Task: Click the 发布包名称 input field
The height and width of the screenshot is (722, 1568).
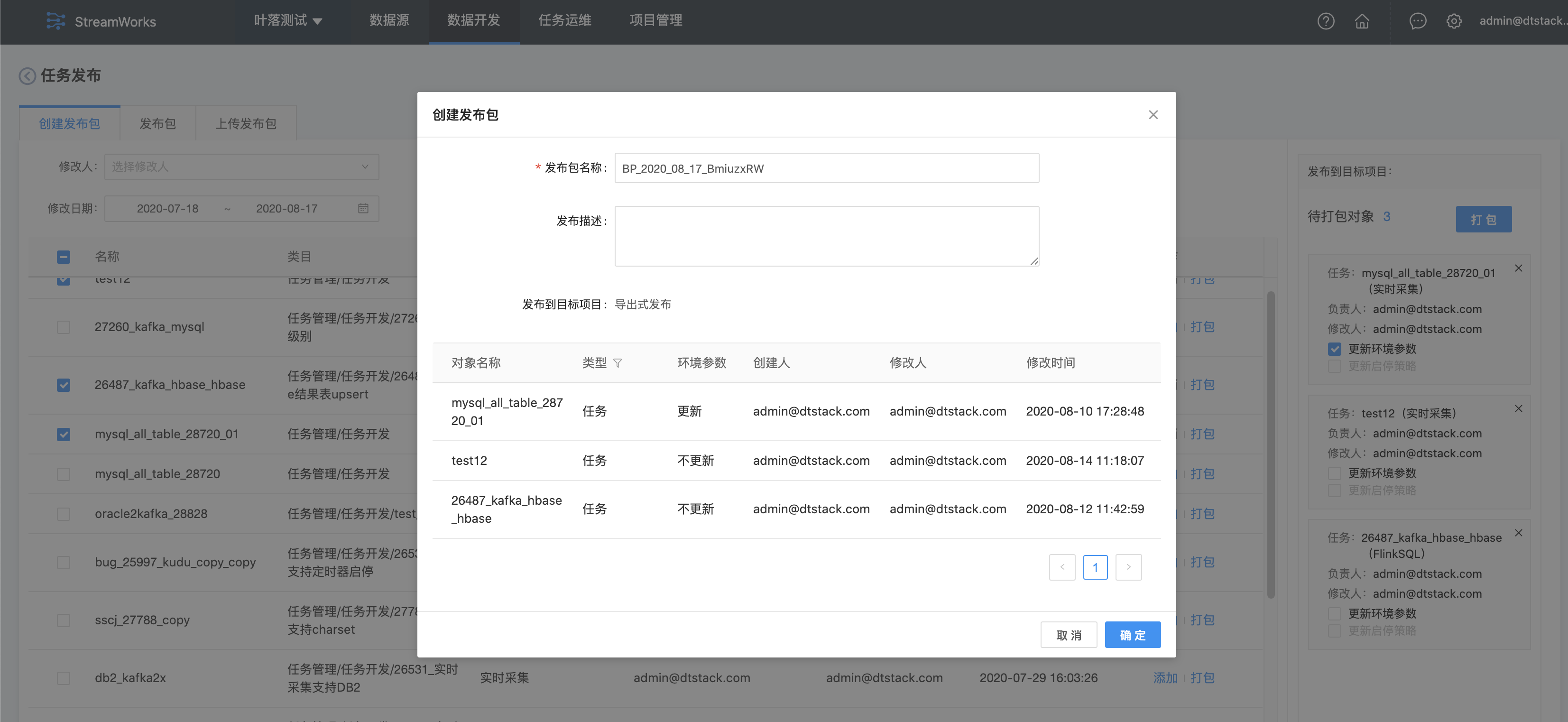Action: 827,168
